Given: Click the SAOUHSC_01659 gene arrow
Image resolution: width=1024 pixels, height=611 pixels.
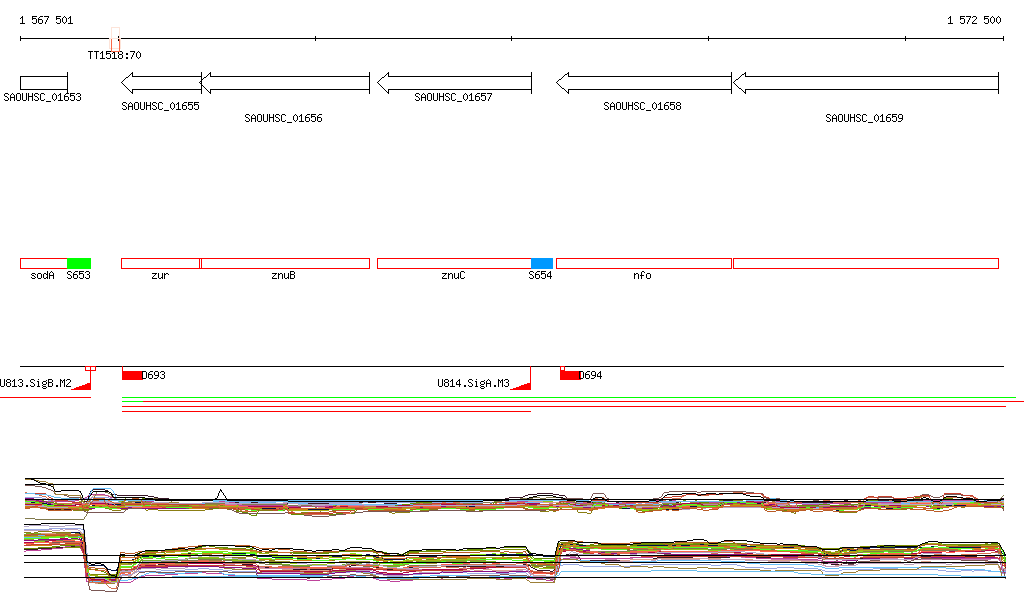Looking at the screenshot, I should [865, 82].
